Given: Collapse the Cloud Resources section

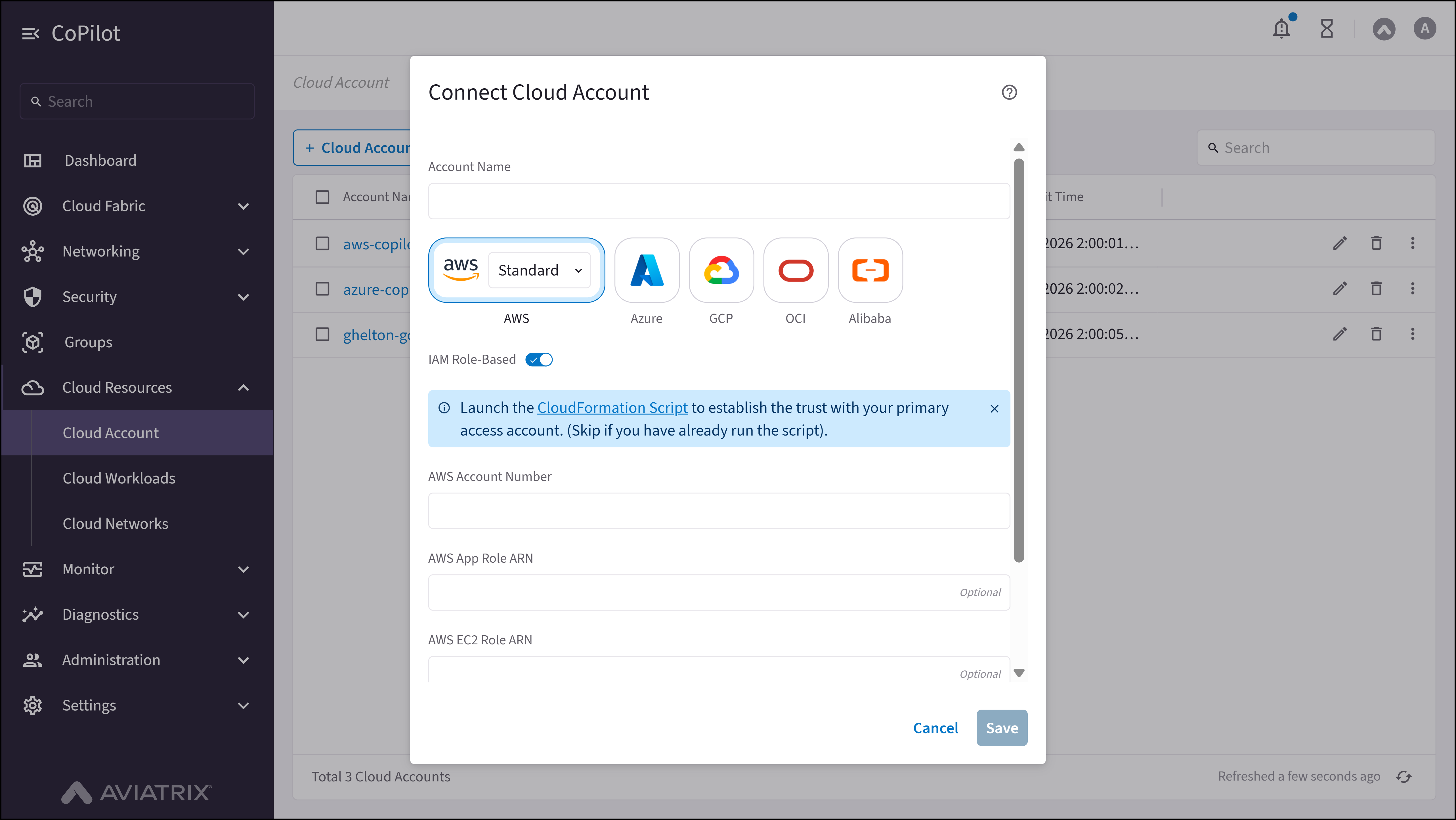Looking at the screenshot, I should (244, 388).
